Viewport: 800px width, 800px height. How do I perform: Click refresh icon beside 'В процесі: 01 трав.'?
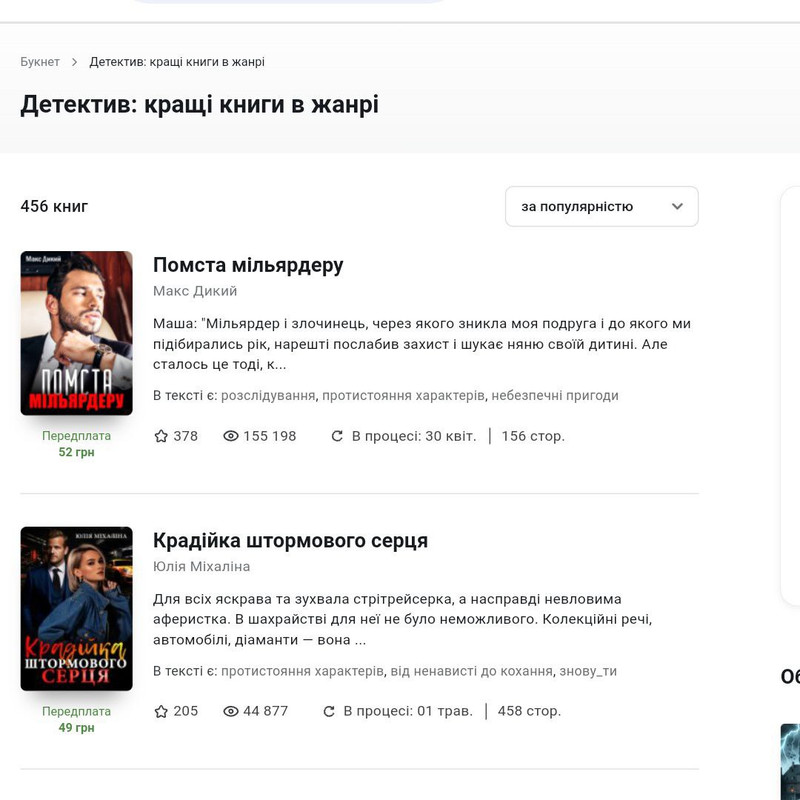329,711
